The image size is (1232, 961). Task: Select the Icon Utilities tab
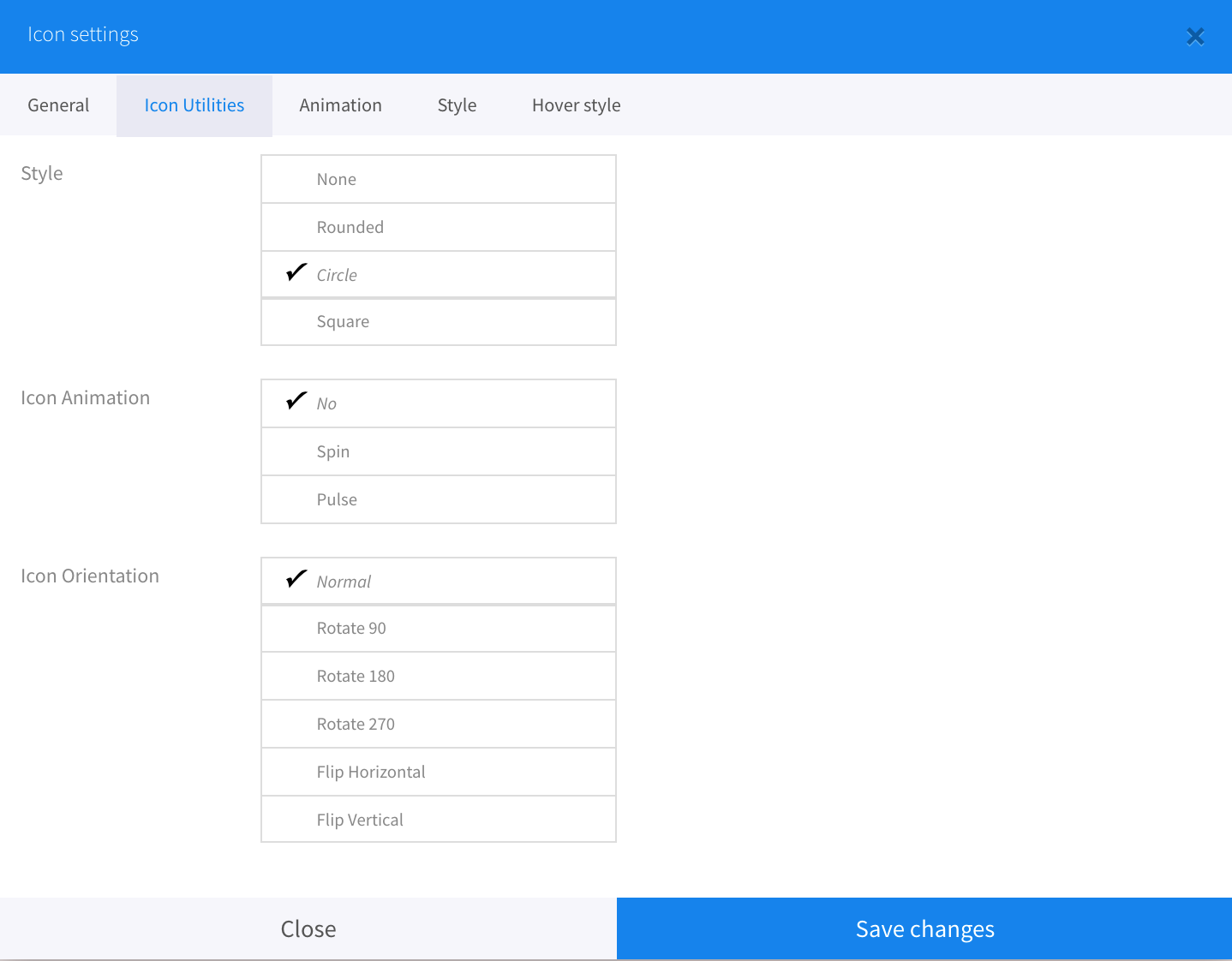click(x=194, y=105)
